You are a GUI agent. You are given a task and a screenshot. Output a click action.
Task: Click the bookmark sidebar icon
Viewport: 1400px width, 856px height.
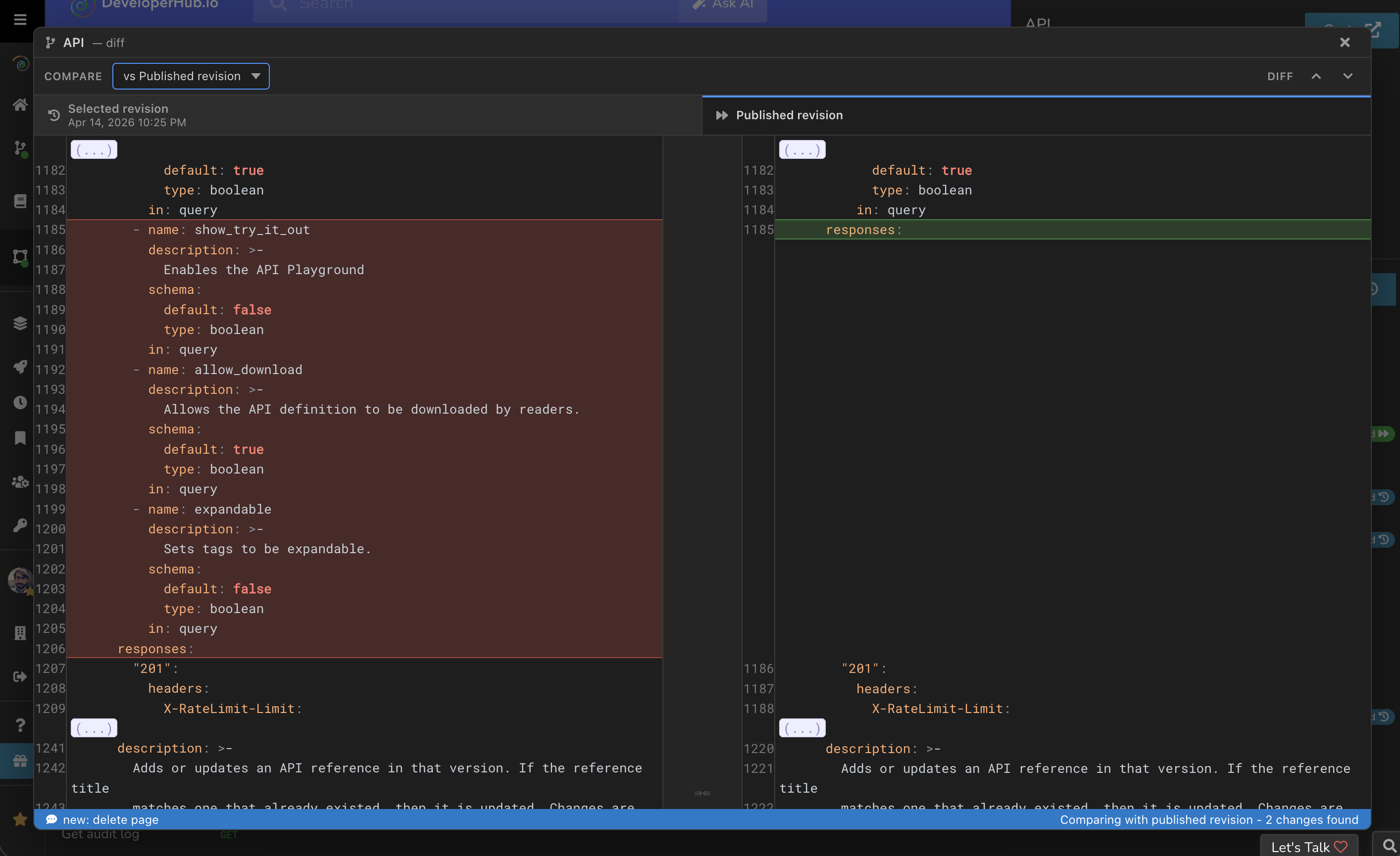click(20, 438)
